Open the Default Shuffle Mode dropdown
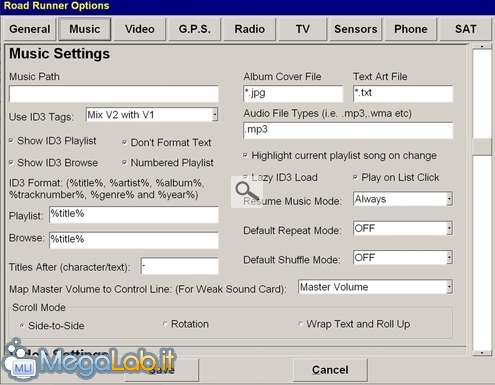 tap(450, 258)
